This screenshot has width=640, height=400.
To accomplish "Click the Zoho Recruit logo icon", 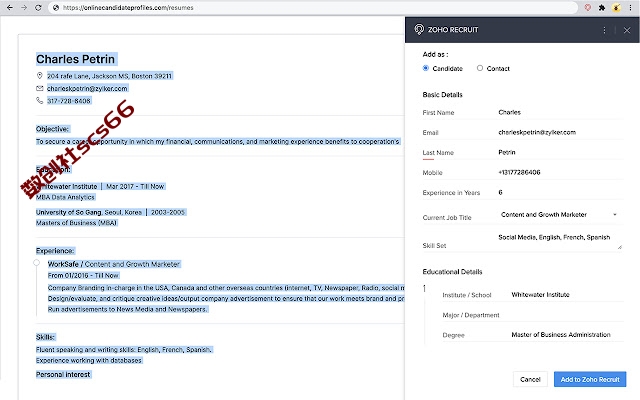I will tap(419, 29).
